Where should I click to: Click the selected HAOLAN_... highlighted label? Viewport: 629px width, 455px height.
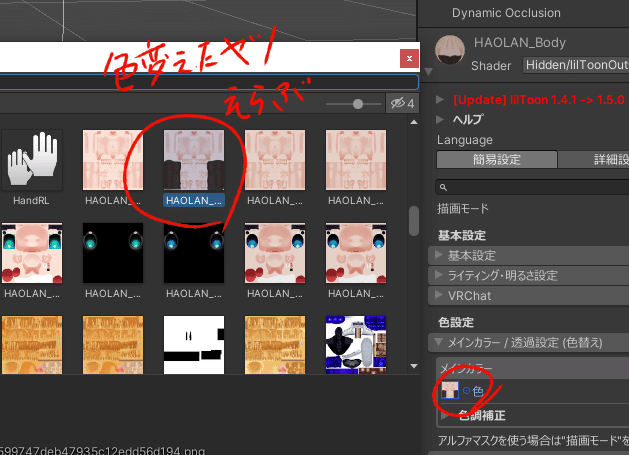point(194,200)
